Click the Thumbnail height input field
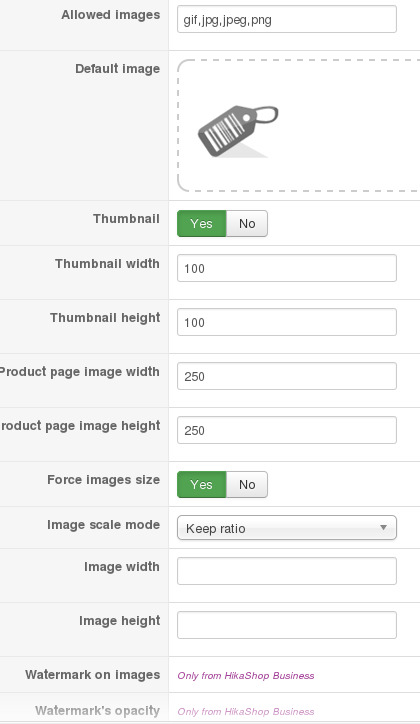420x724 pixels. [287, 322]
